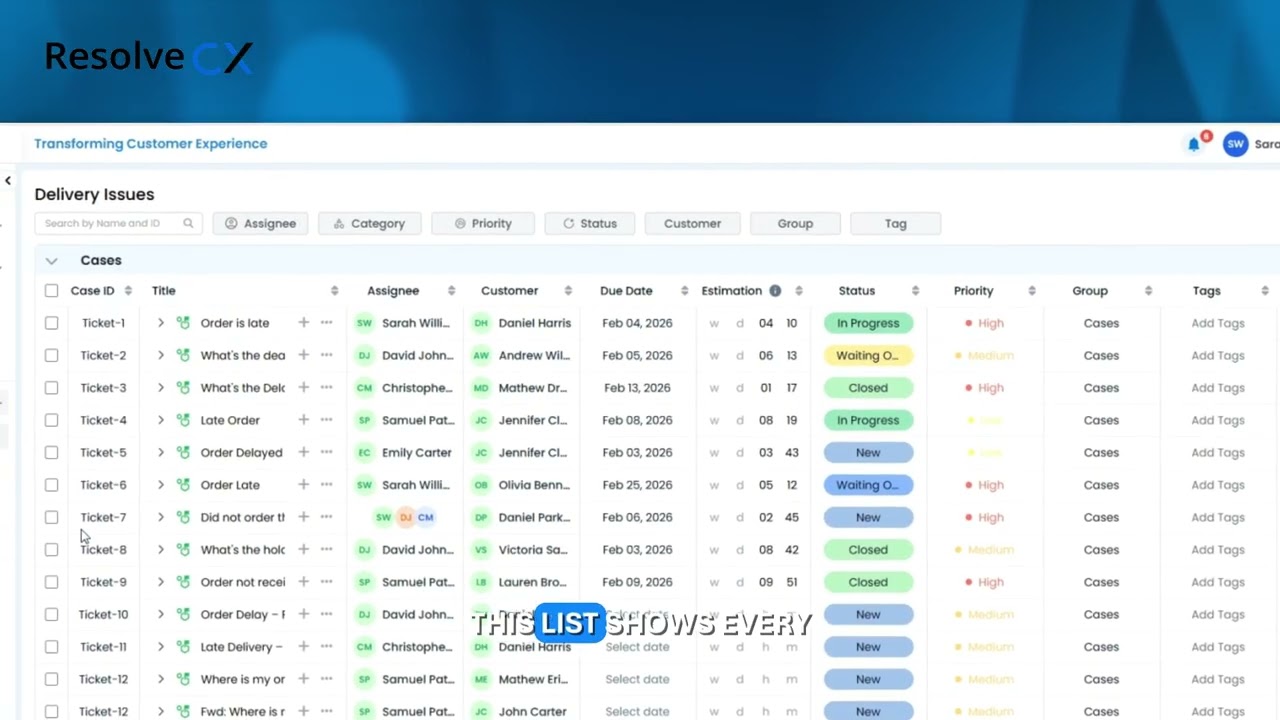Open three-dot menu for Ticket-11
This screenshot has width=1280, height=720.
[326, 647]
